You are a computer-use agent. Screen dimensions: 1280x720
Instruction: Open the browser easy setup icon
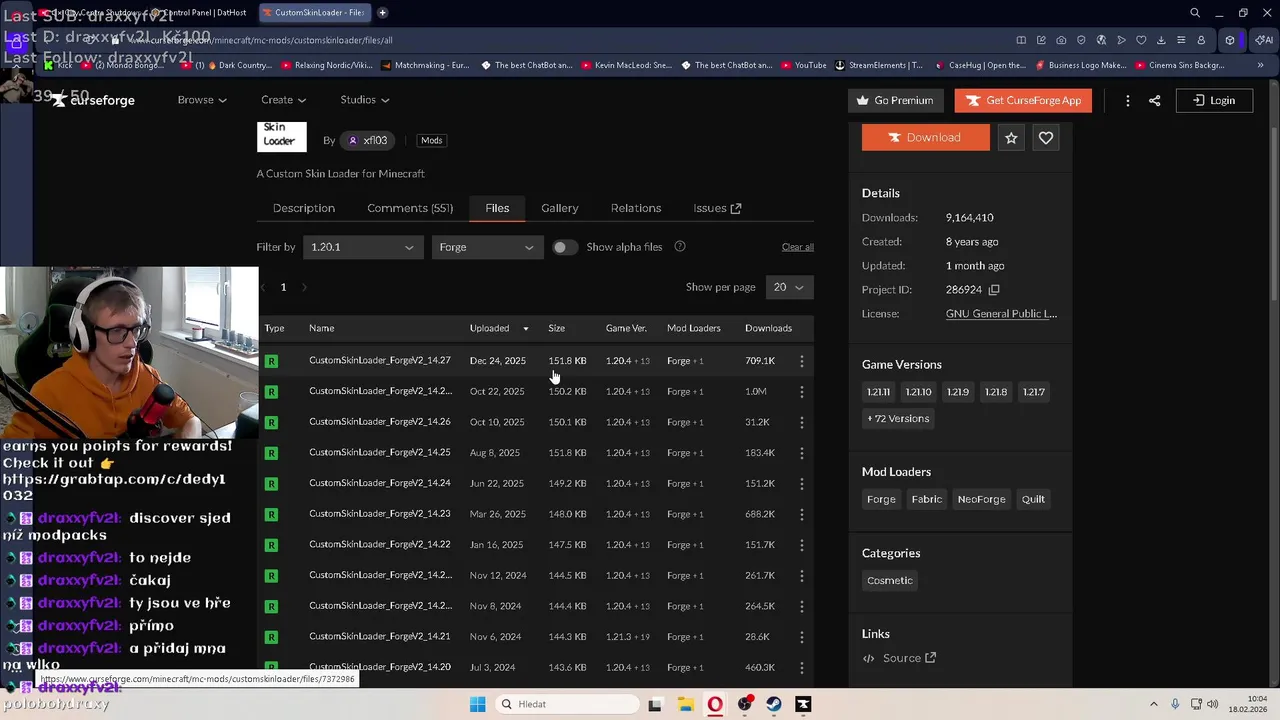click(x=1181, y=40)
